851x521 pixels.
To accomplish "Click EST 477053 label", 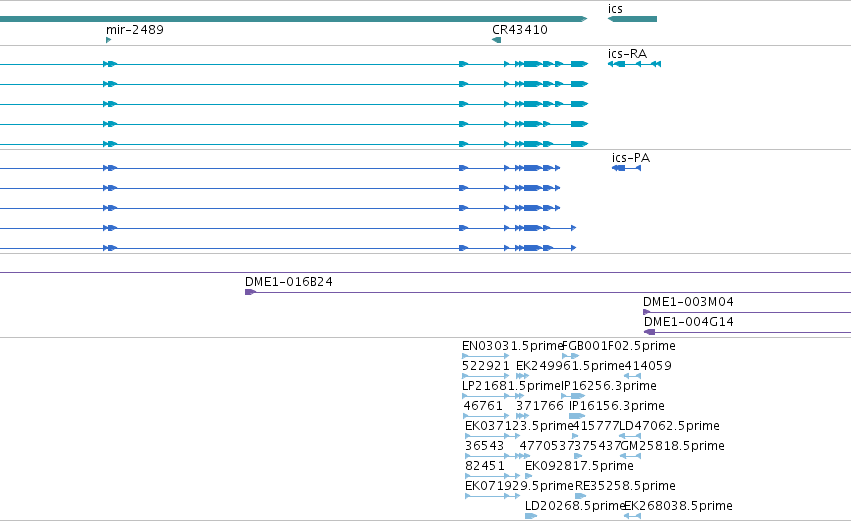I will click(x=543, y=446).
